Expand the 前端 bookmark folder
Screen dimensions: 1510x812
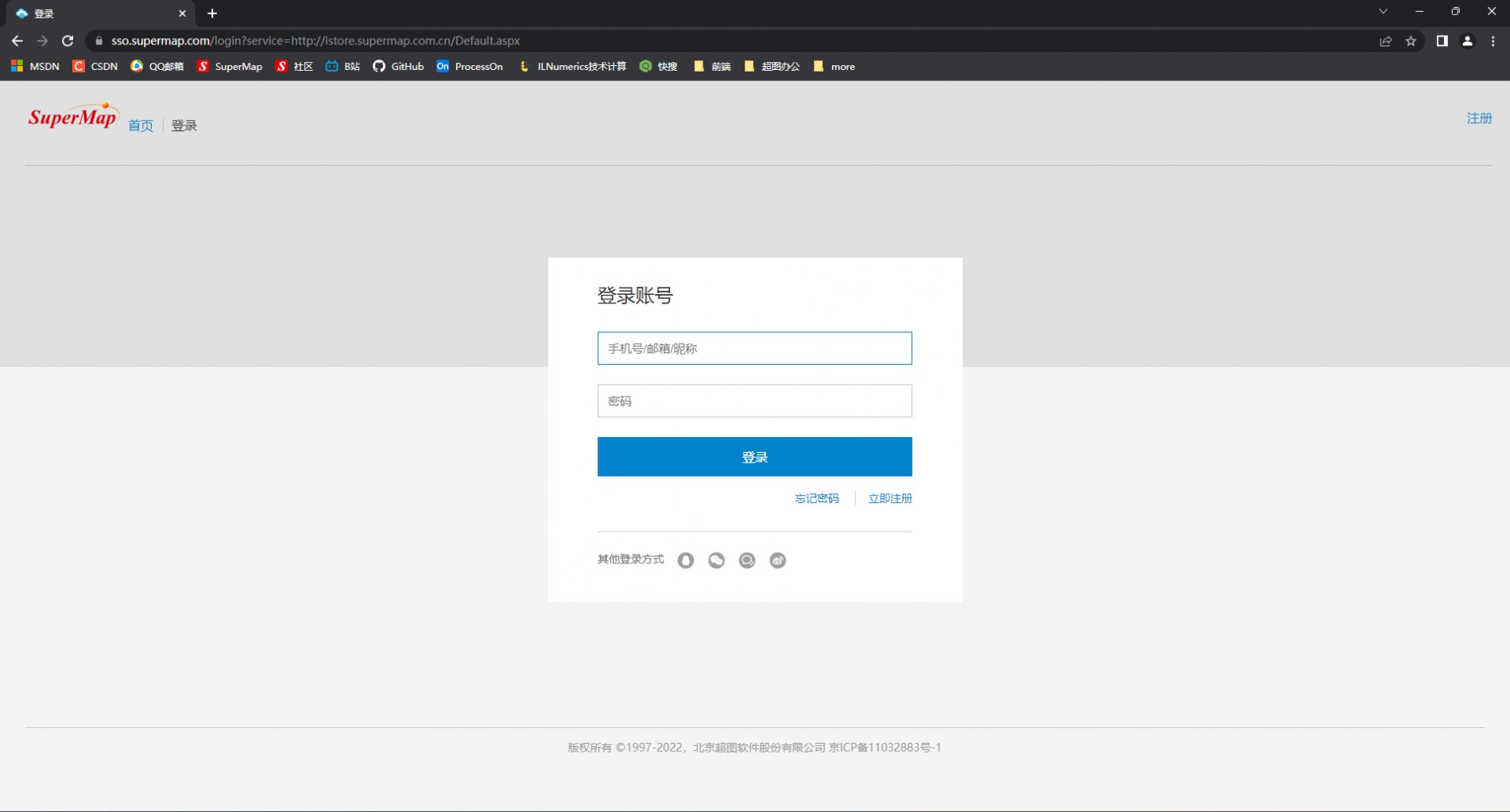(712, 67)
